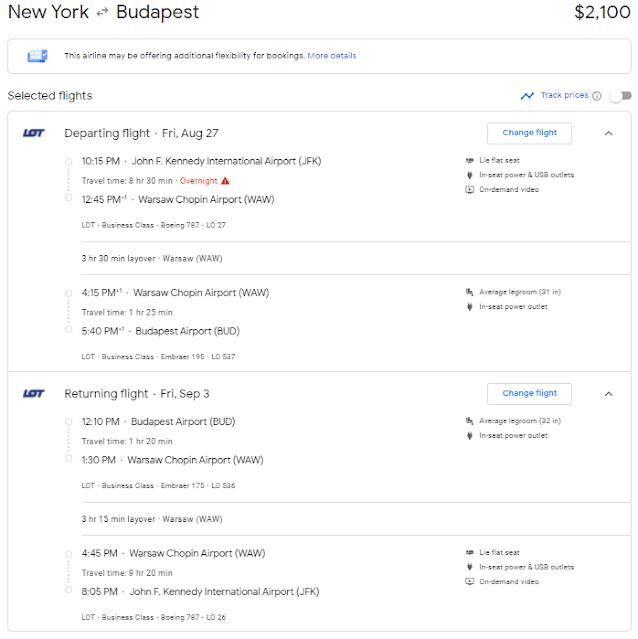
Task: Click the 4:15 PM Warsaw Chopin departure line
Action: point(175,293)
